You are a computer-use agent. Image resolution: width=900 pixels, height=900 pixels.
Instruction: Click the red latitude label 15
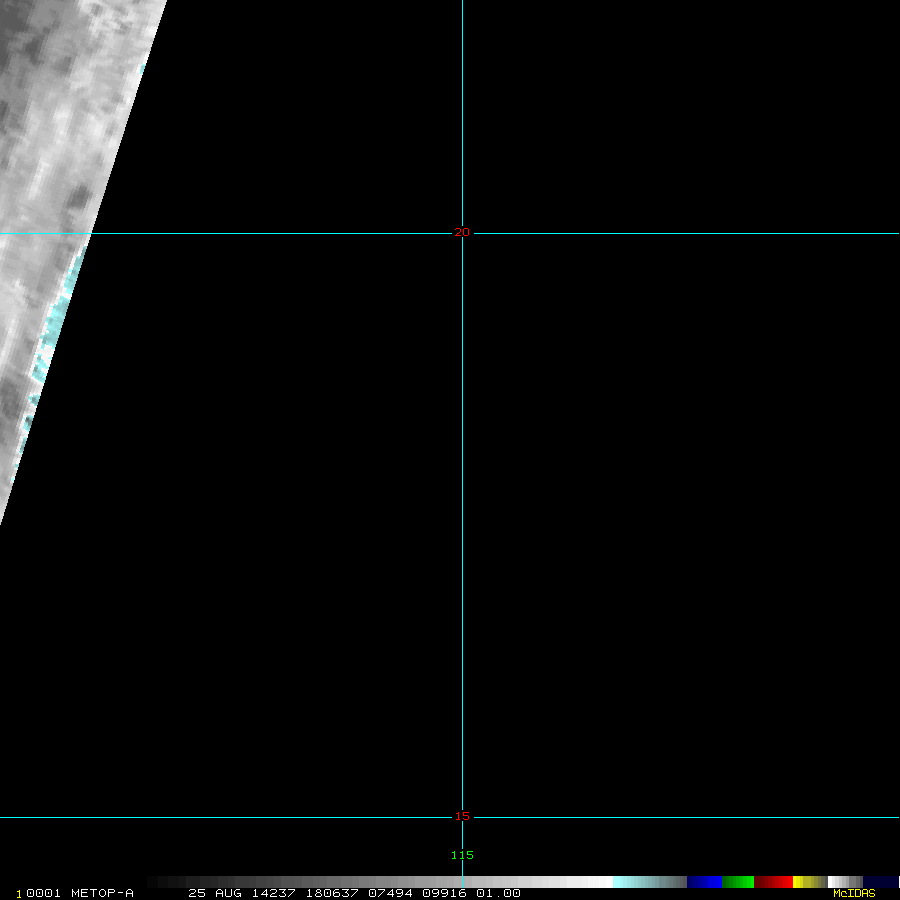coord(461,816)
